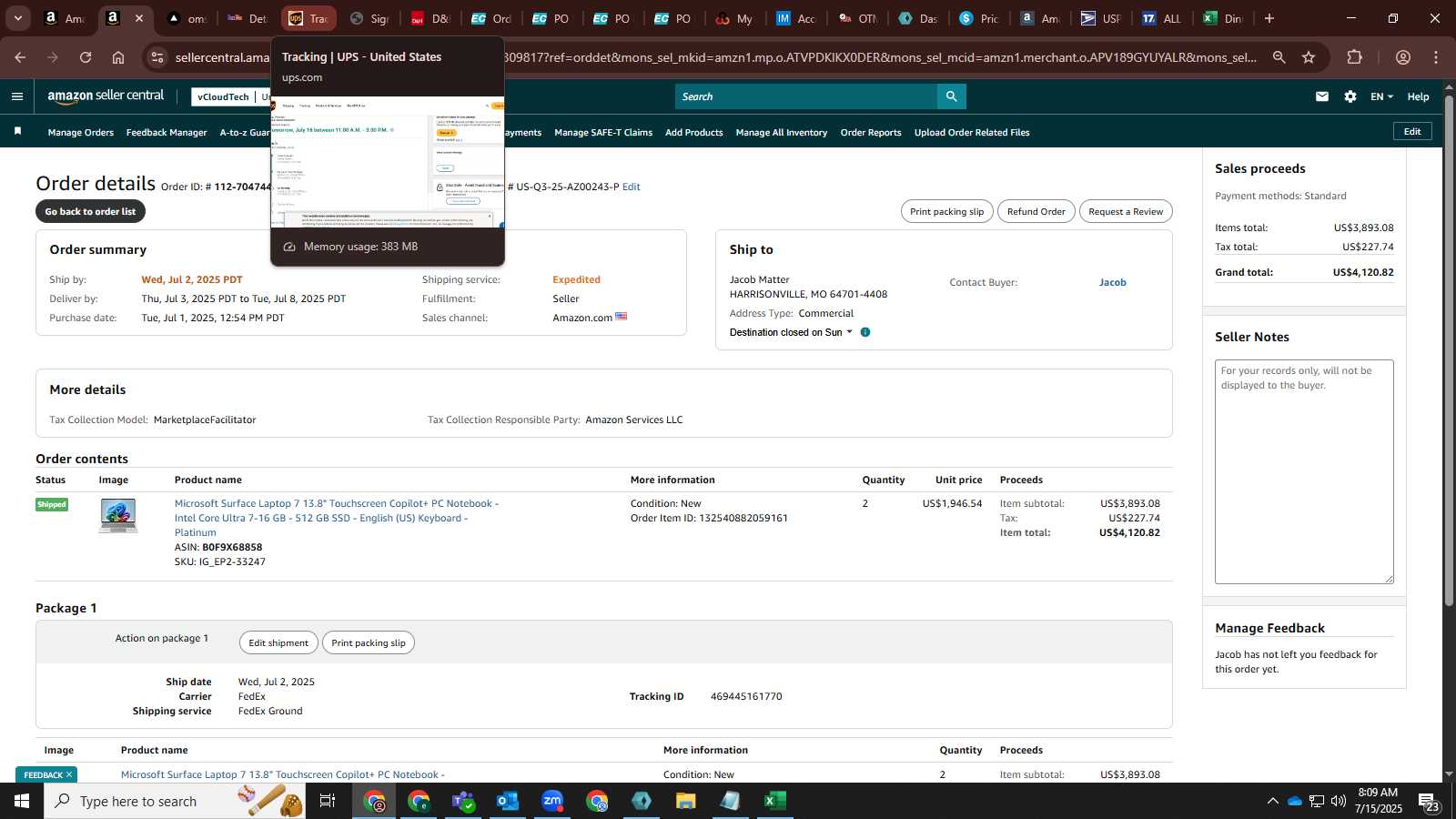Image resolution: width=1456 pixels, height=819 pixels.
Task: Expand the Destination closed on Sun dropdown
Action: point(791,332)
